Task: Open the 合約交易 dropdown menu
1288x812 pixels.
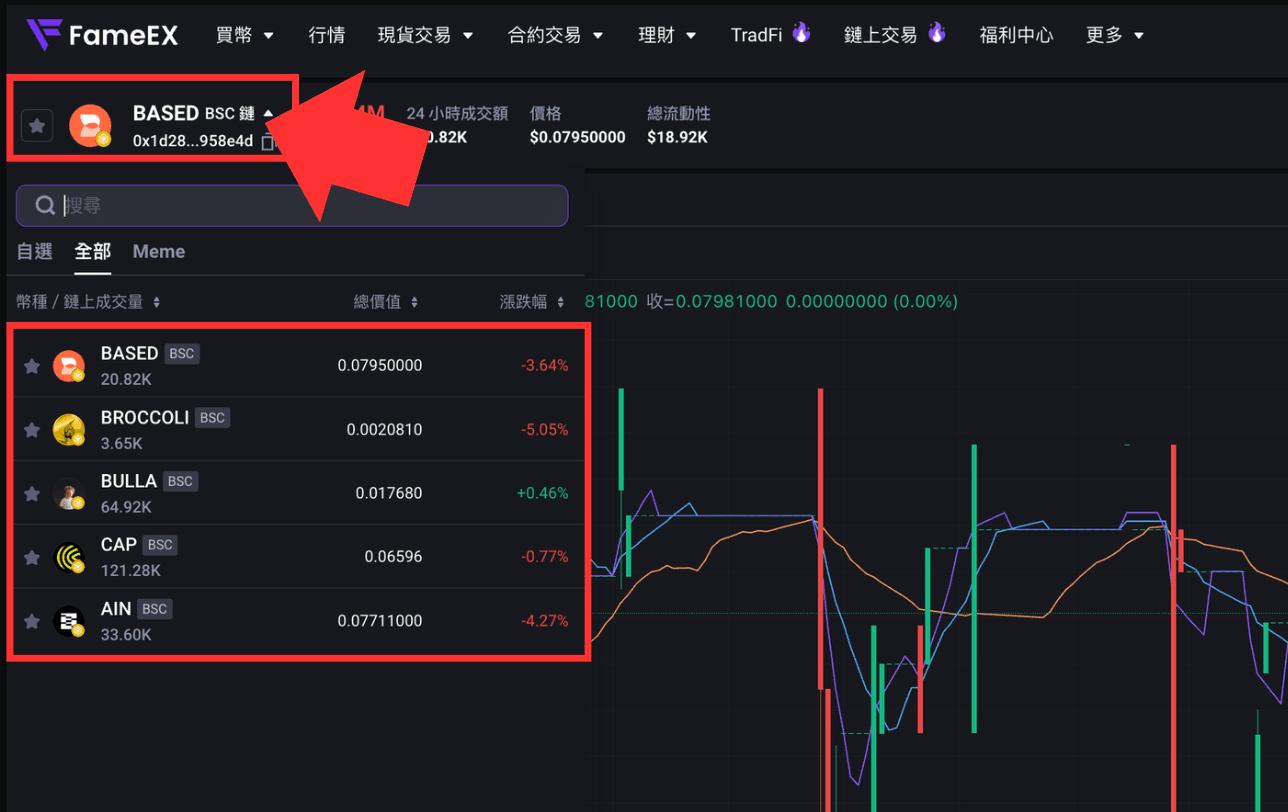Action: point(556,35)
